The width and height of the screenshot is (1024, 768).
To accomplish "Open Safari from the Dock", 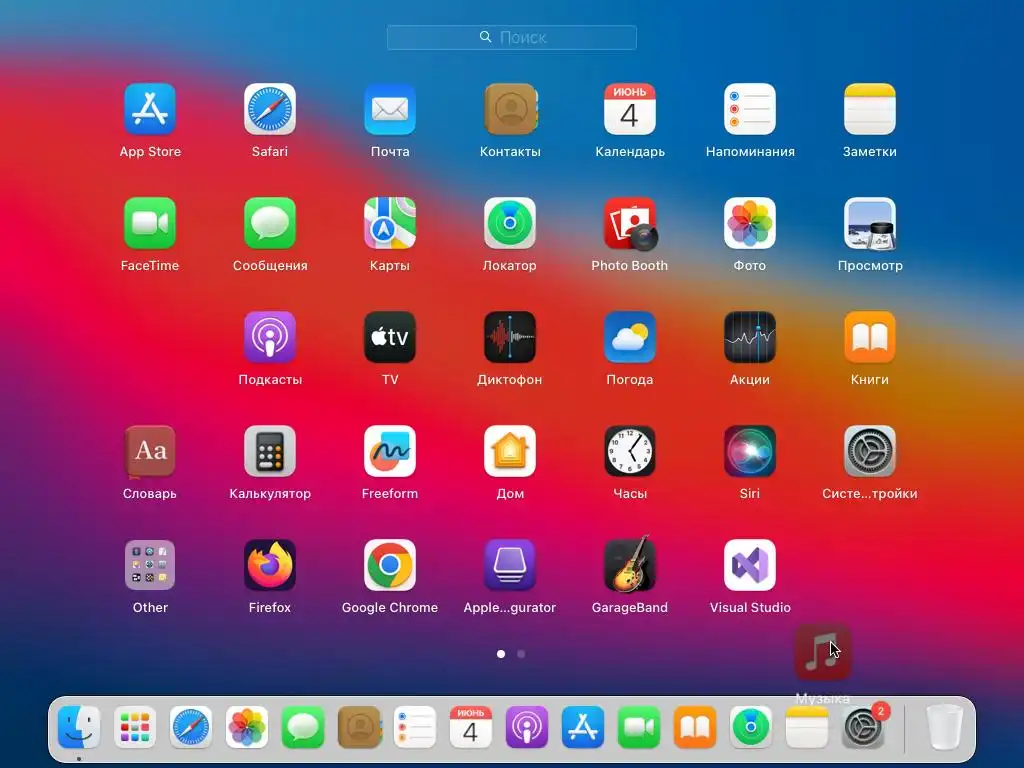I will pos(191,727).
